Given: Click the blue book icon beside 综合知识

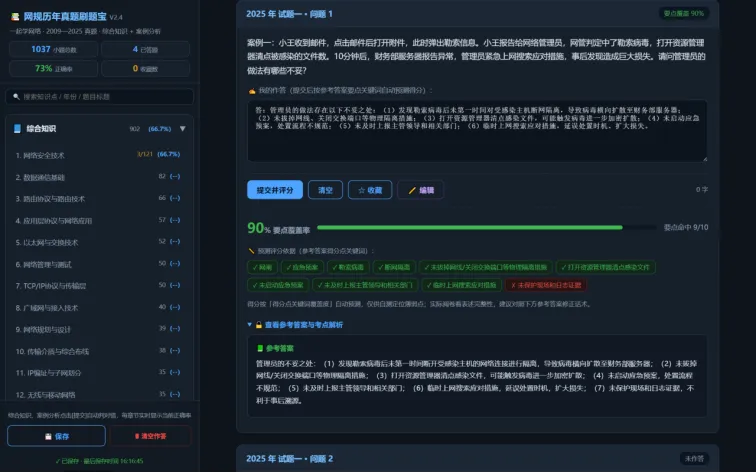Looking at the screenshot, I should 17,129.
